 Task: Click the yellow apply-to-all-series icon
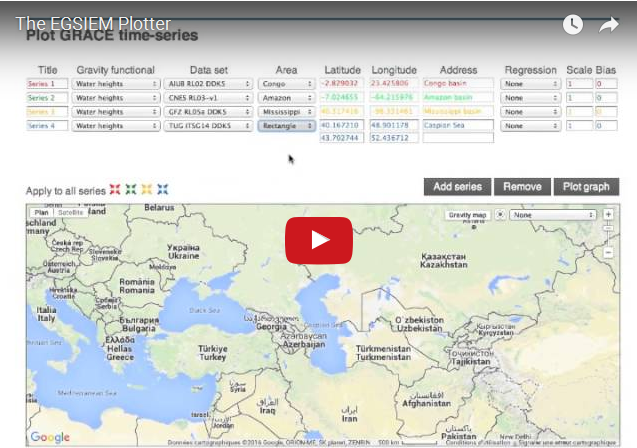click(146, 189)
